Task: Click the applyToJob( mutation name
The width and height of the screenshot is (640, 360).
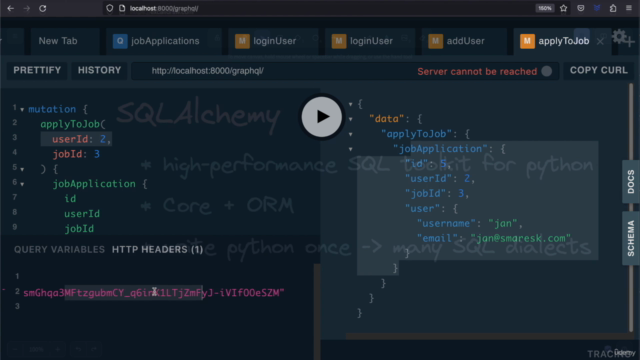Action: 73,124
